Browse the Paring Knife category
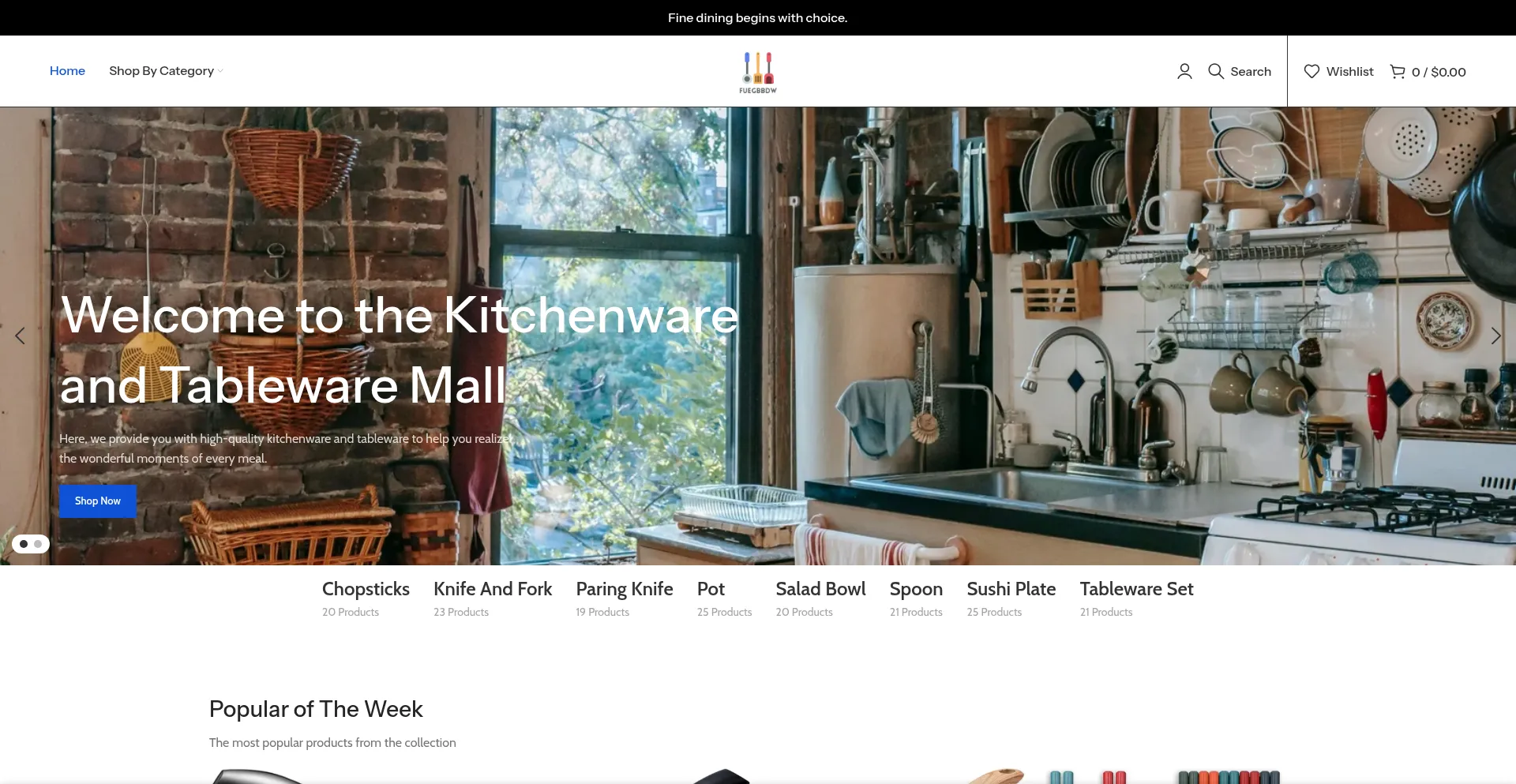 click(x=625, y=589)
